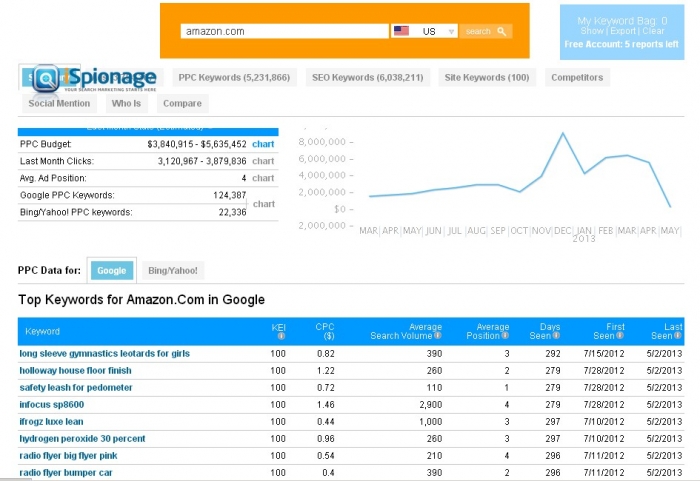Viewport: 700px width, 481px height.
Task: Click Export in My Keyword Bag
Action: tap(623, 31)
